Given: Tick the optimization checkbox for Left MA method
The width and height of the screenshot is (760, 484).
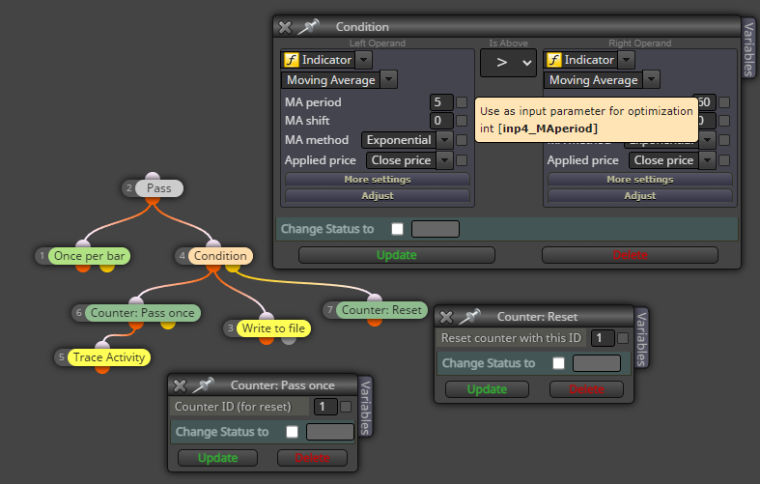Looking at the screenshot, I should pyautogui.click(x=461, y=140).
